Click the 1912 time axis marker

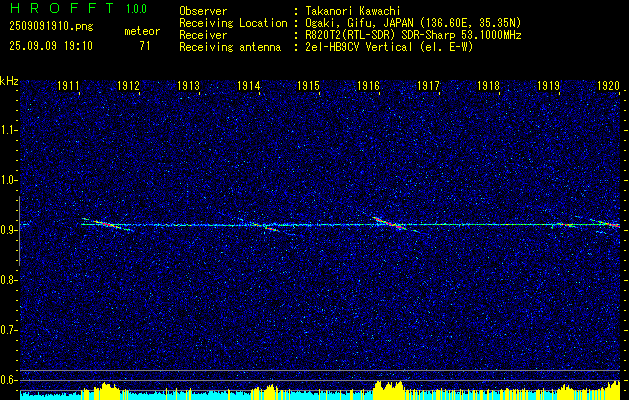pos(128,86)
